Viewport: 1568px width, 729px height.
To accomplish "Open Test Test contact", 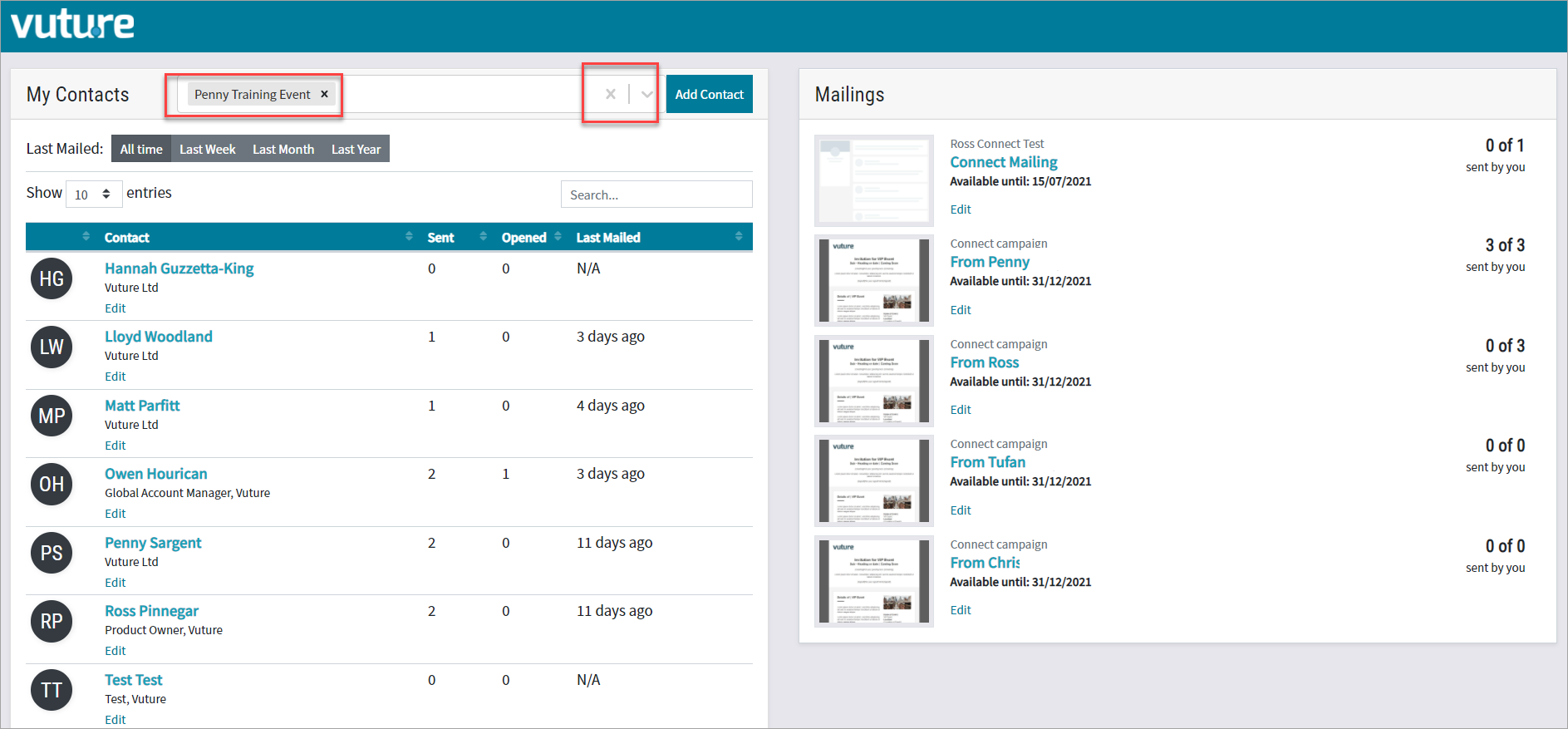I will click(134, 680).
